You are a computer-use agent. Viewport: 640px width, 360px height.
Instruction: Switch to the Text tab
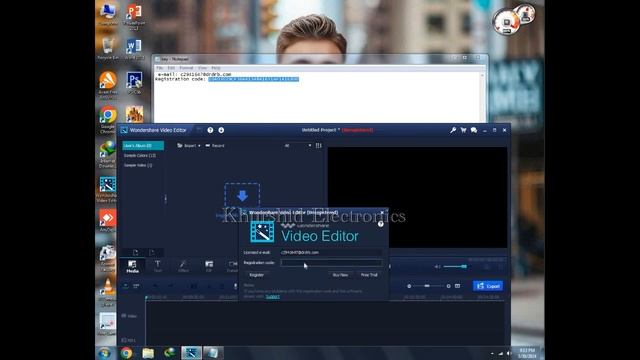(158, 267)
